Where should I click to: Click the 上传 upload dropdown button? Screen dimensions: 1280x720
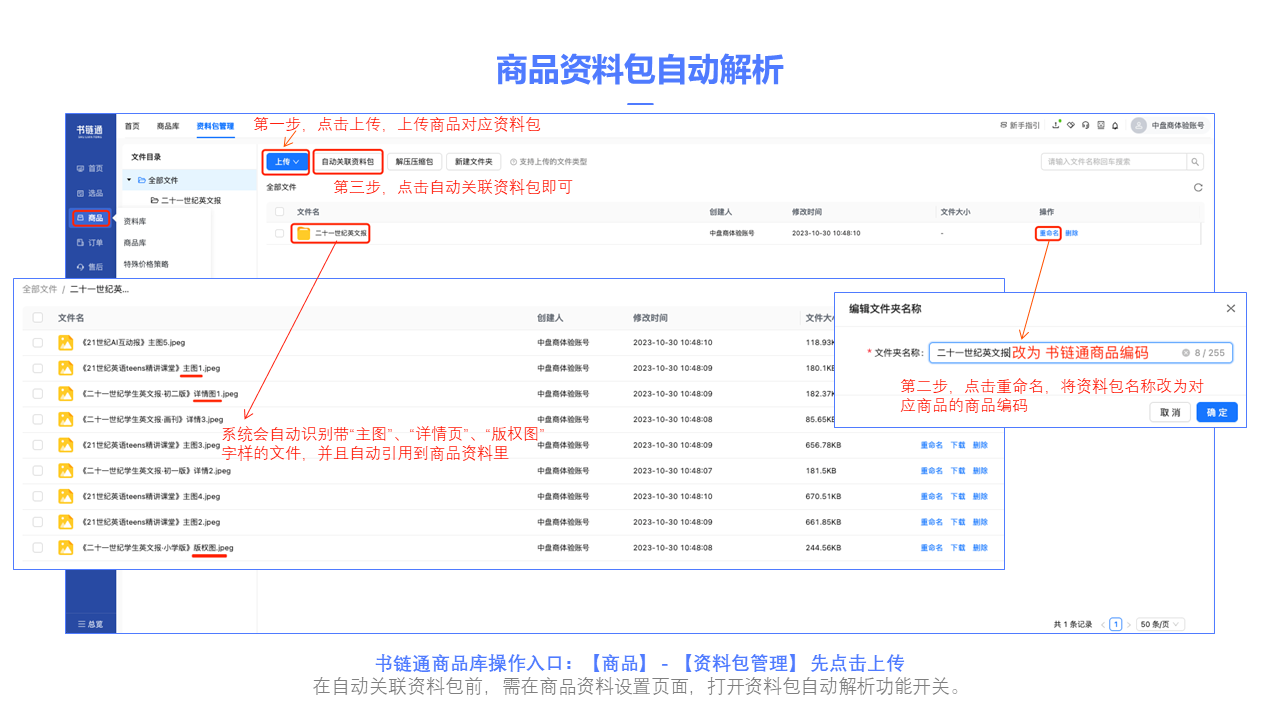pyautogui.click(x=287, y=161)
